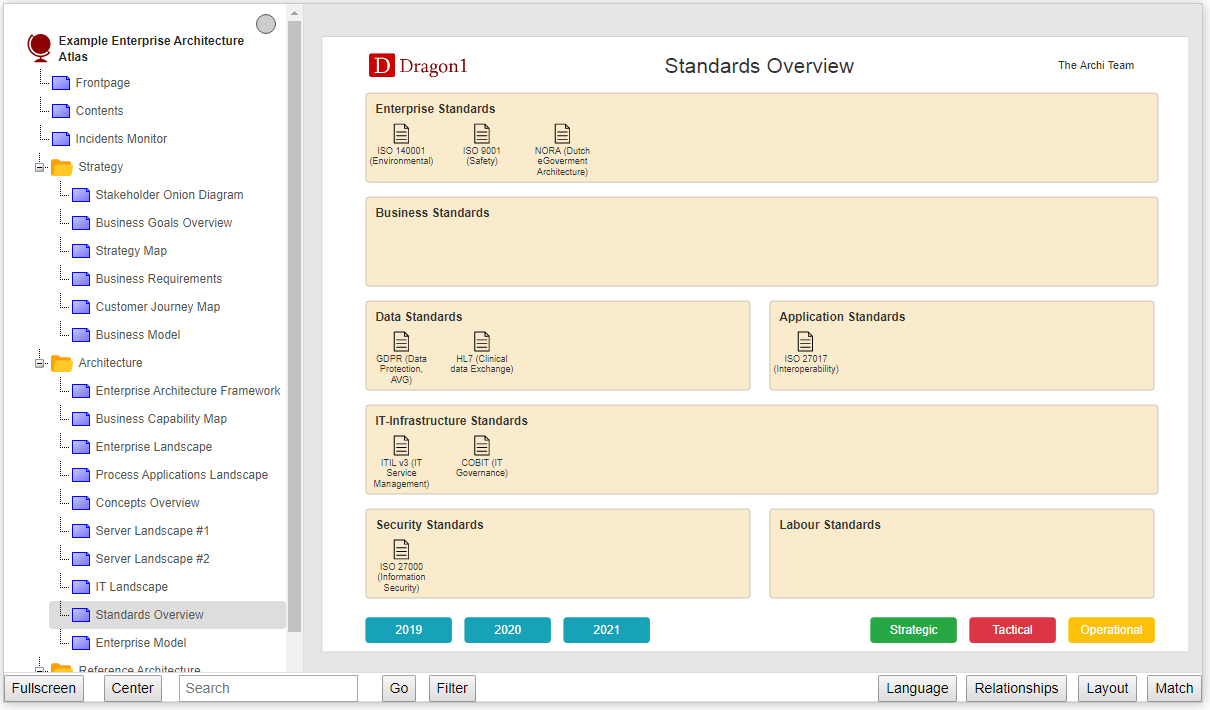Viewport: 1210px width, 710px height.
Task: Click the Architecture folder icon
Action: coord(62,363)
